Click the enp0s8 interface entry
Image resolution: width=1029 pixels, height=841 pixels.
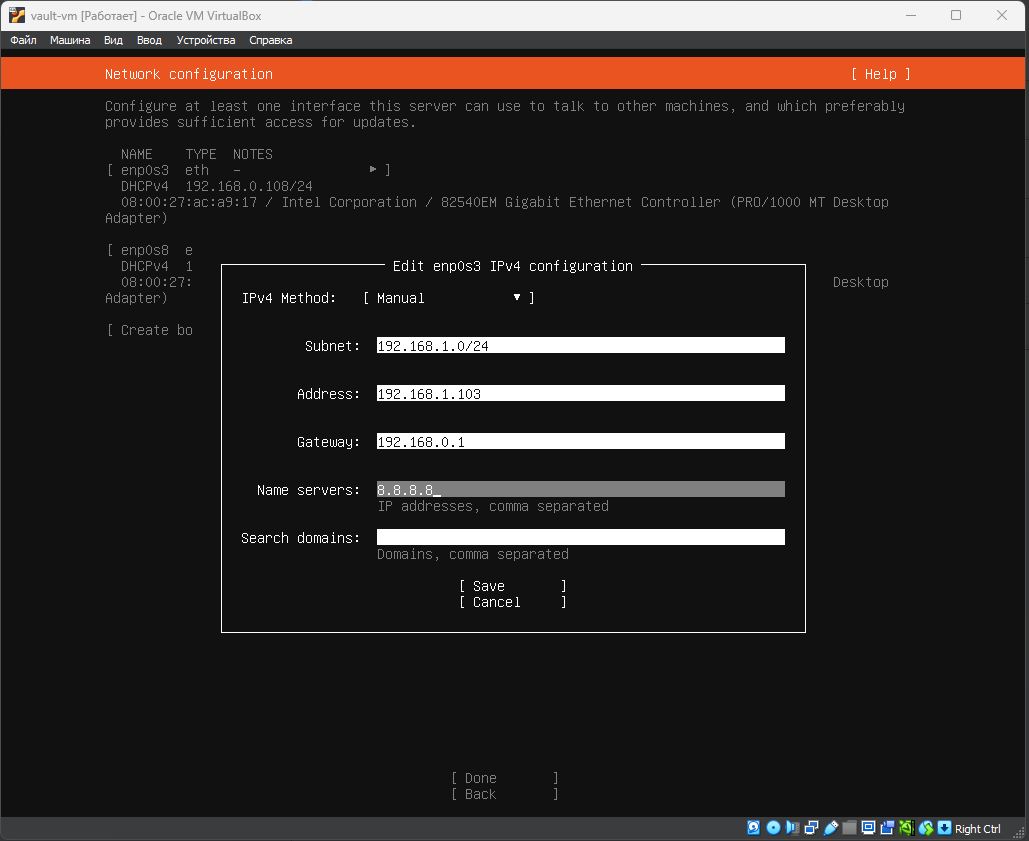(150, 250)
